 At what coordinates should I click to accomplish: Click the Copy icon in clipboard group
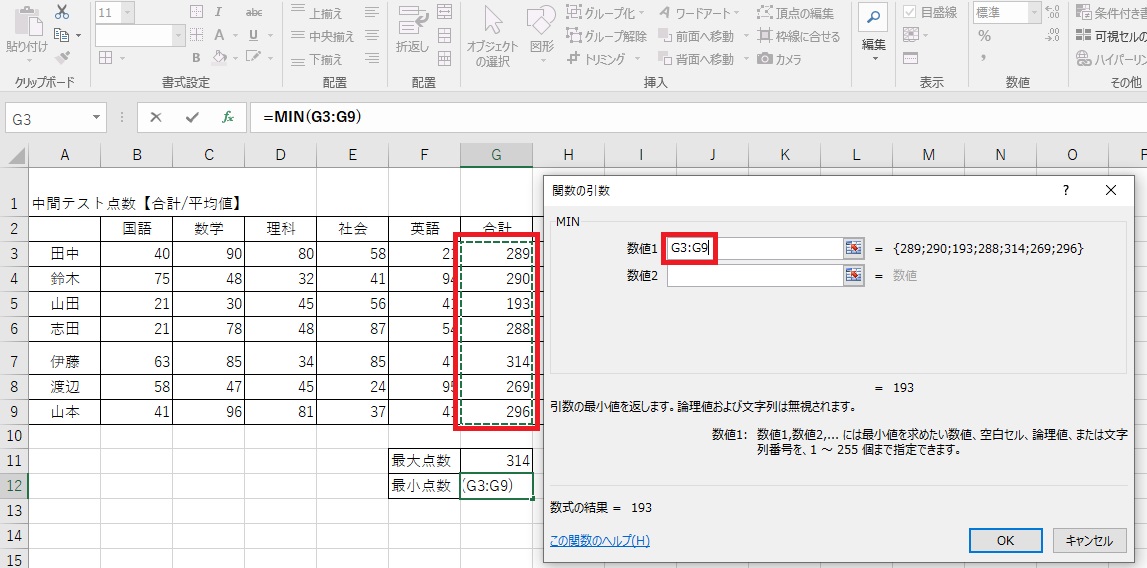(61, 35)
